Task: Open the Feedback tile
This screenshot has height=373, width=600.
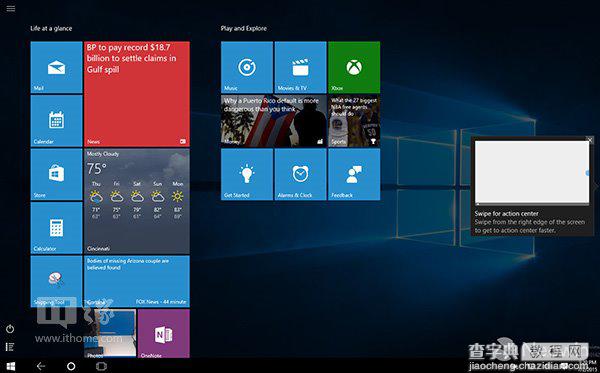Action: coord(354,174)
